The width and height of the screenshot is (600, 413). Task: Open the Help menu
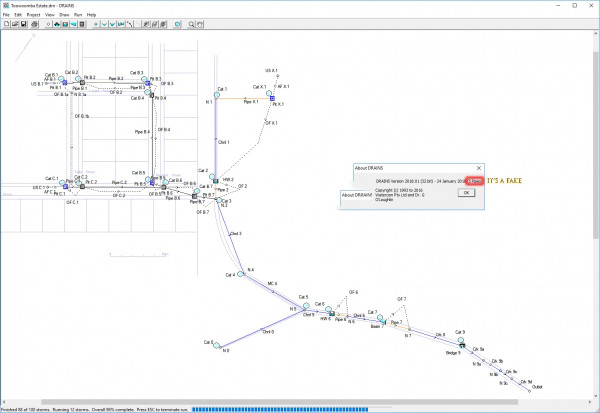click(91, 15)
